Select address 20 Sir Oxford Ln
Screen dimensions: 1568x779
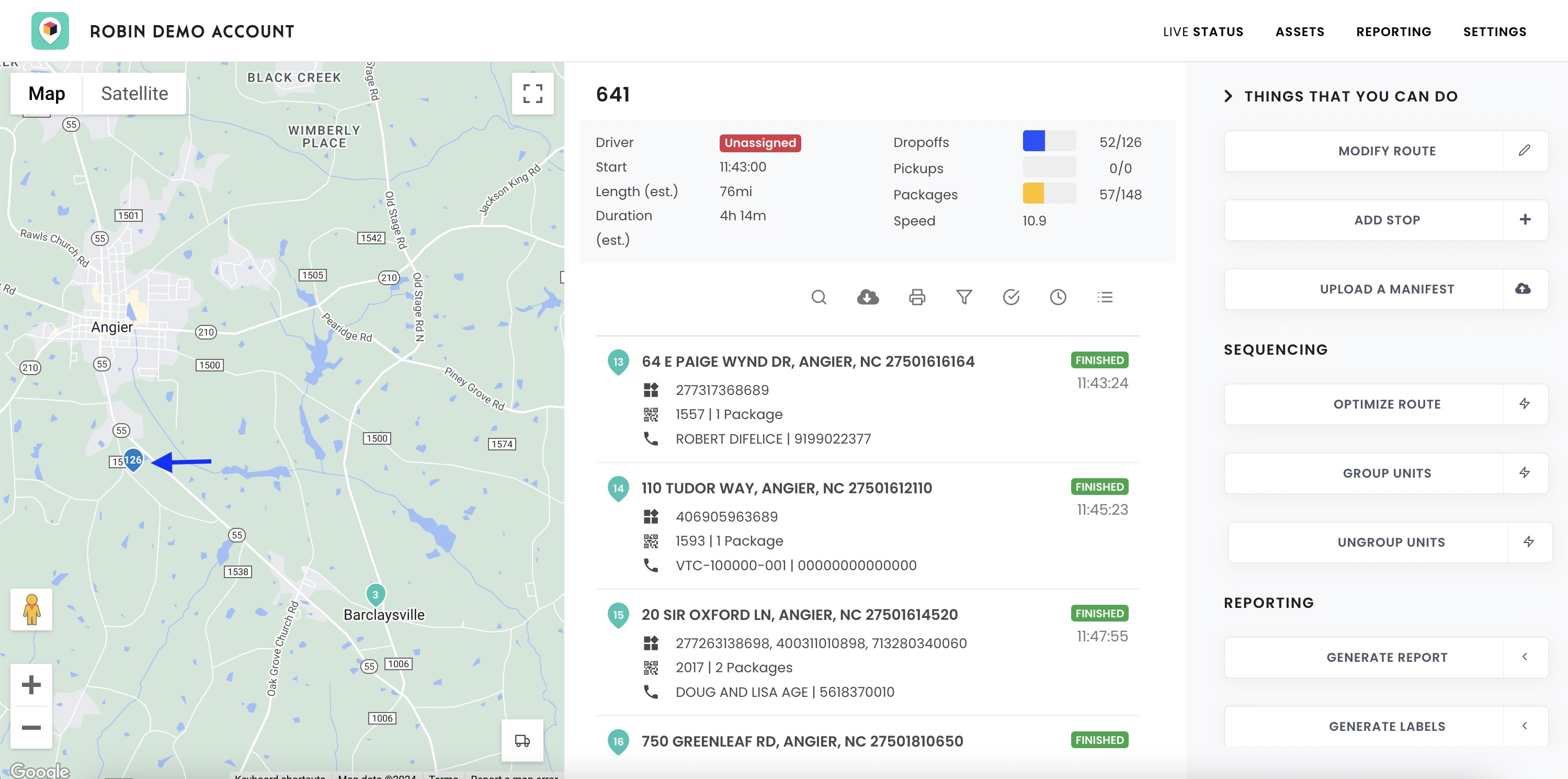coord(799,615)
